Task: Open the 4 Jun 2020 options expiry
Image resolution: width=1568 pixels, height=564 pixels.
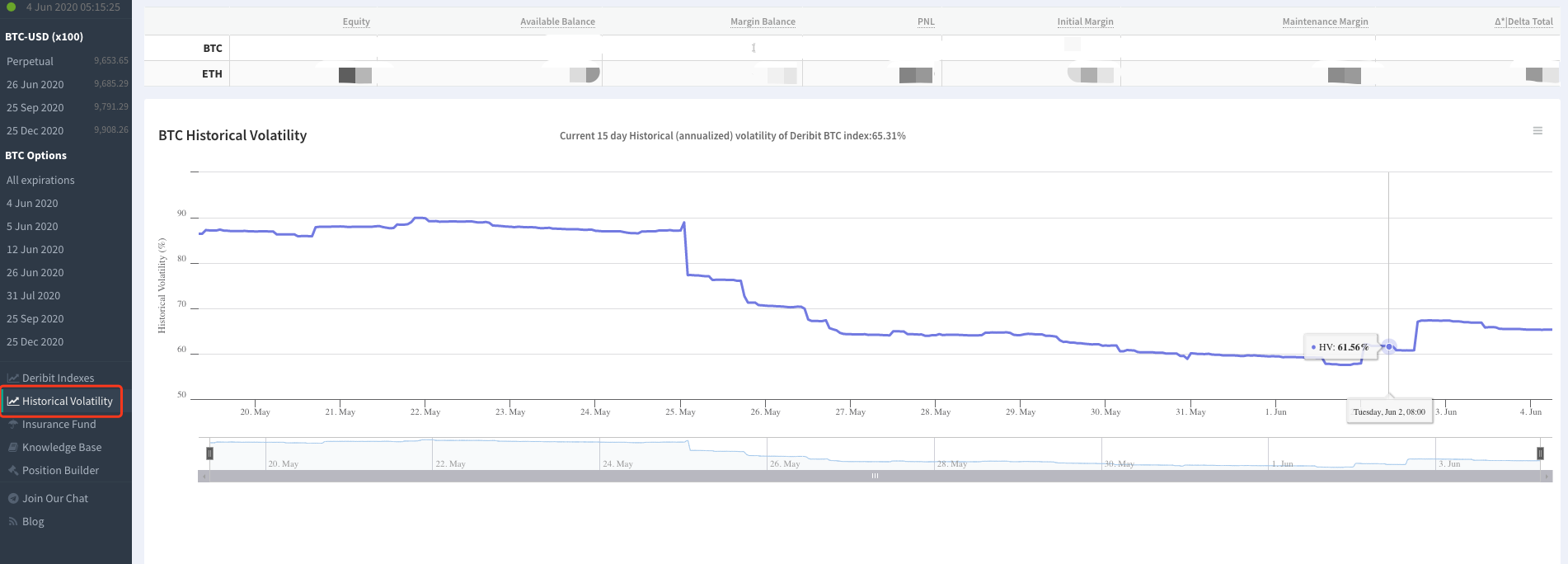Action: (32, 204)
